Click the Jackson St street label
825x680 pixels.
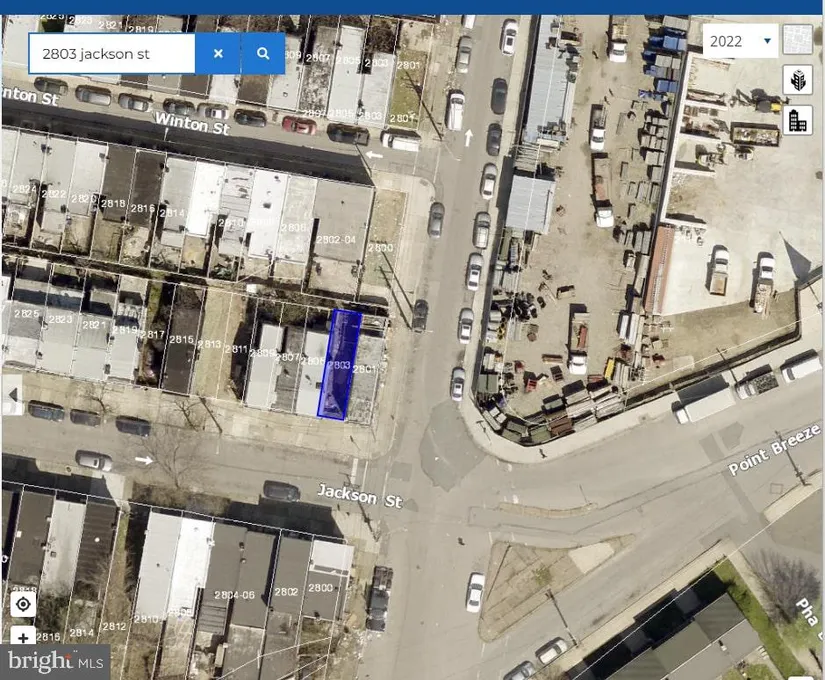(347, 494)
